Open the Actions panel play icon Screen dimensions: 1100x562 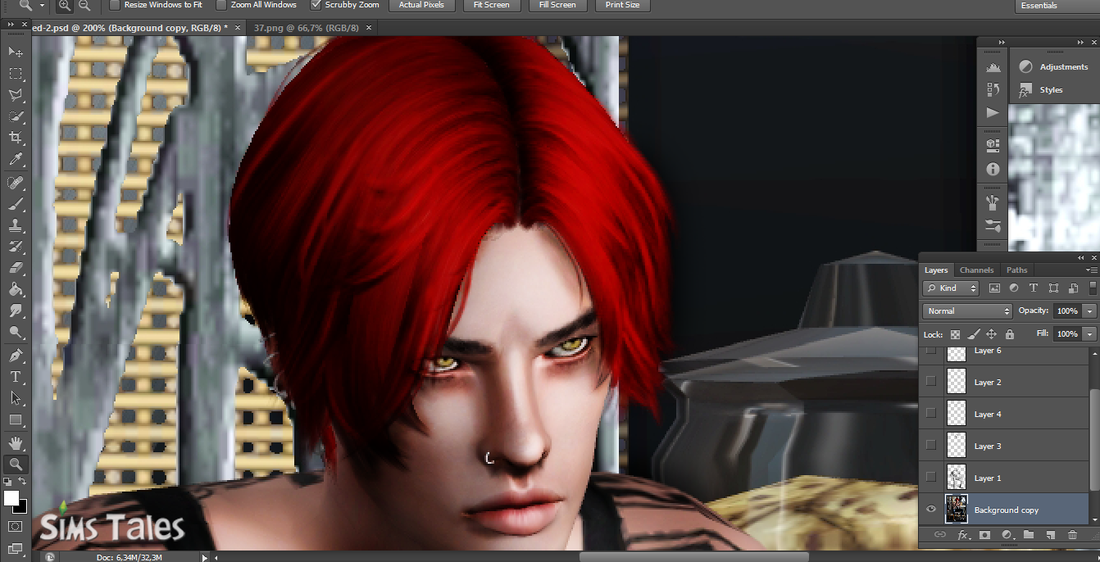[x=992, y=112]
